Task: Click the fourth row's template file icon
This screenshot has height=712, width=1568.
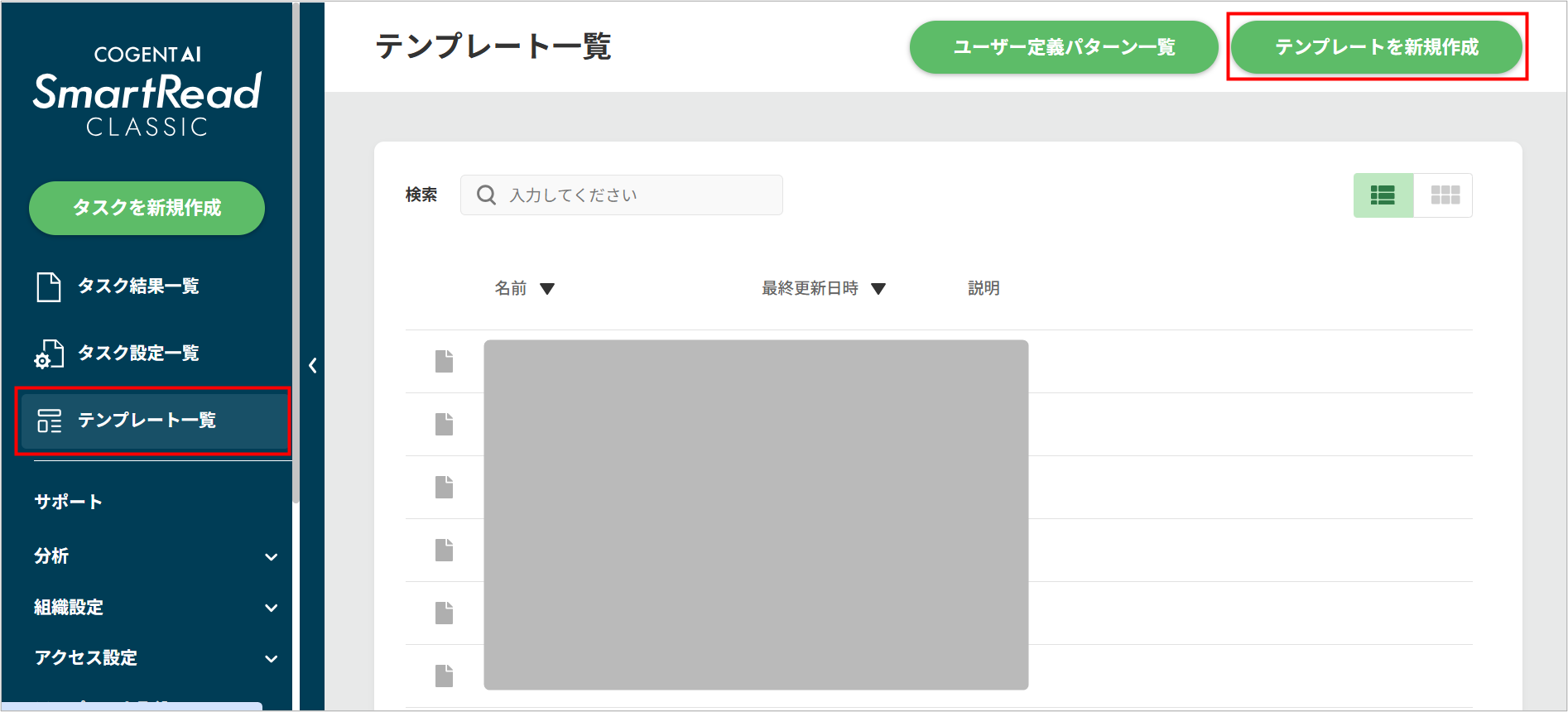Action: (x=445, y=550)
